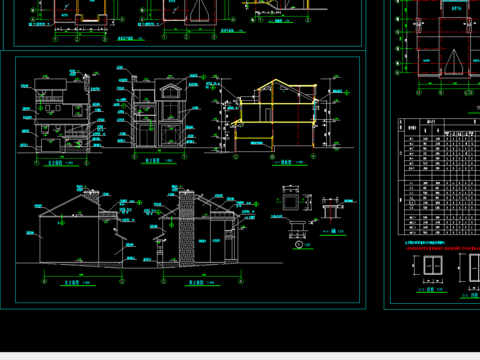This screenshot has width=480, height=360.
Task: Pick the square column plan detail
Action: [x=290, y=202]
